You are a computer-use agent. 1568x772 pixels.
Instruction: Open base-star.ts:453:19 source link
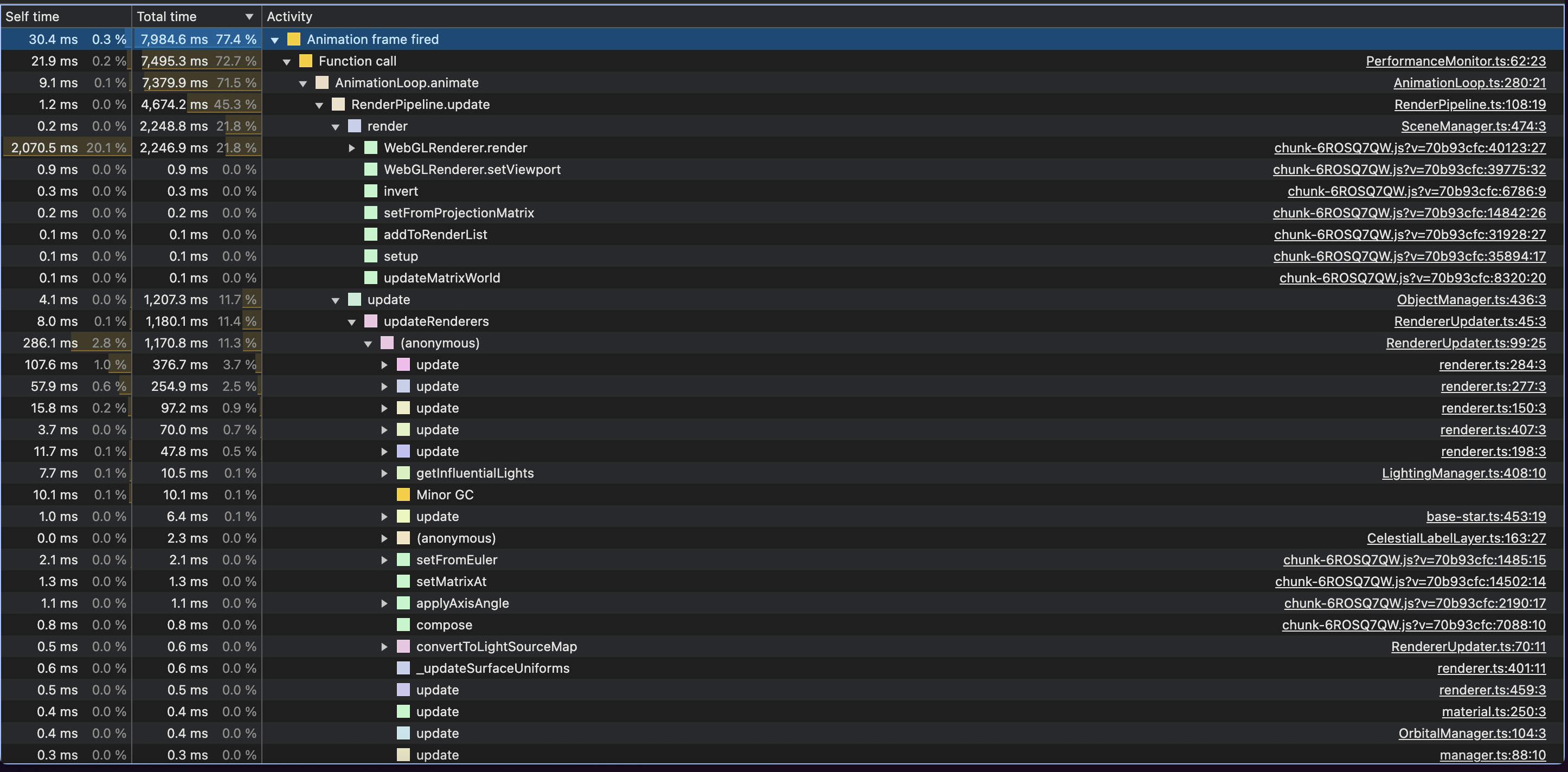pos(1486,516)
